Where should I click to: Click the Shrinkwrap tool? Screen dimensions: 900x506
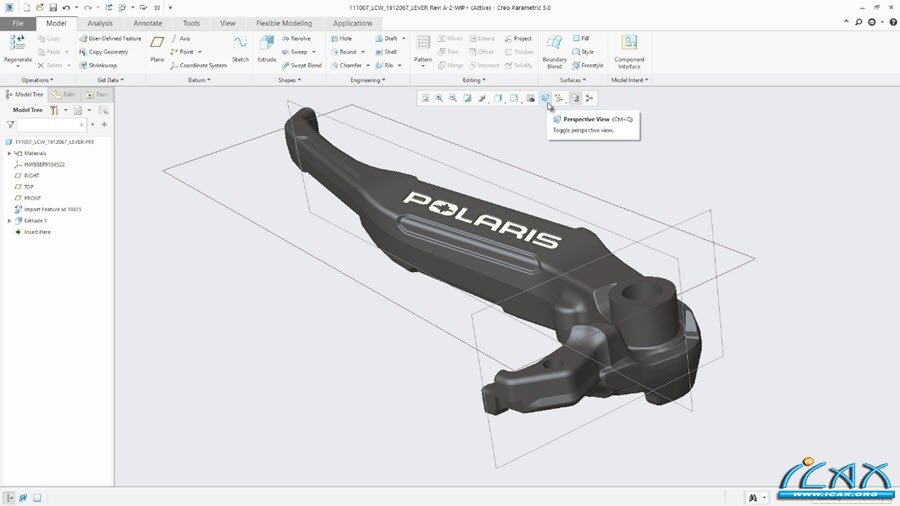tap(98, 65)
